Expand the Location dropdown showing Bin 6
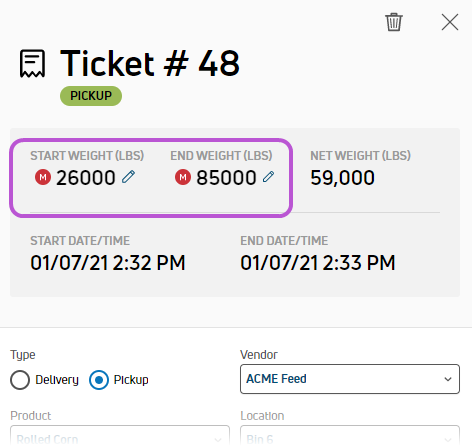472x446 pixels. (x=350, y=435)
